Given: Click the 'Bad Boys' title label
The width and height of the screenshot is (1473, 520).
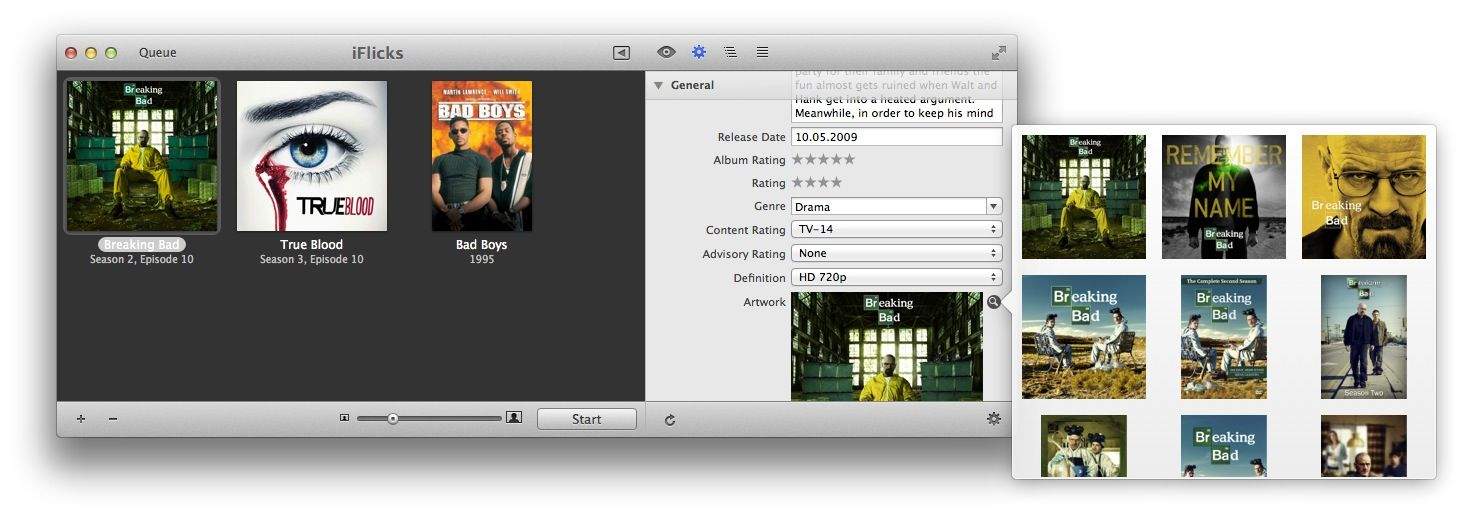Looking at the screenshot, I should click(482, 245).
